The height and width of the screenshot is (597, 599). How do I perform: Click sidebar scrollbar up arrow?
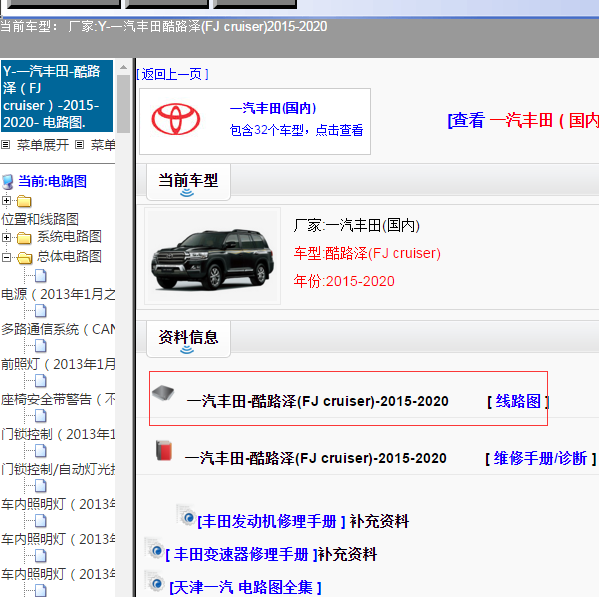(x=123, y=67)
